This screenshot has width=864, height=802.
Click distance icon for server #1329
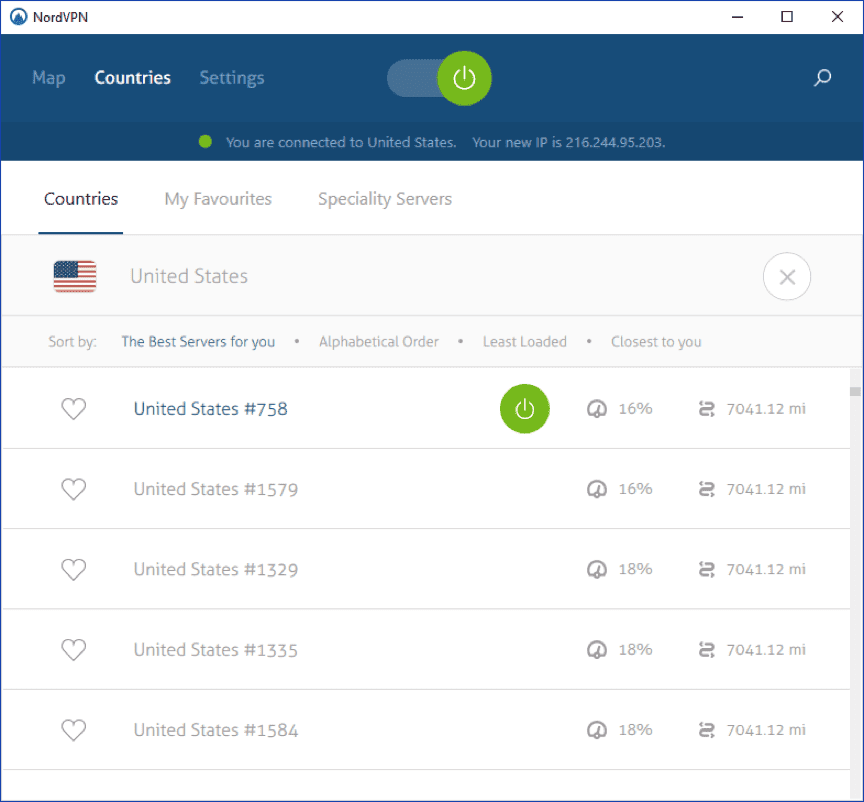click(x=706, y=569)
